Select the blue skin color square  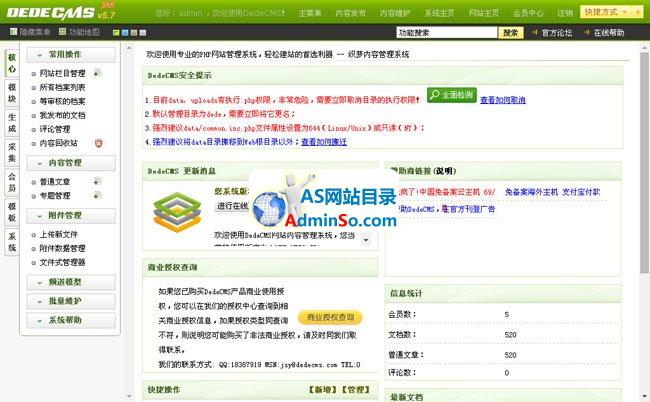[x=125, y=33]
